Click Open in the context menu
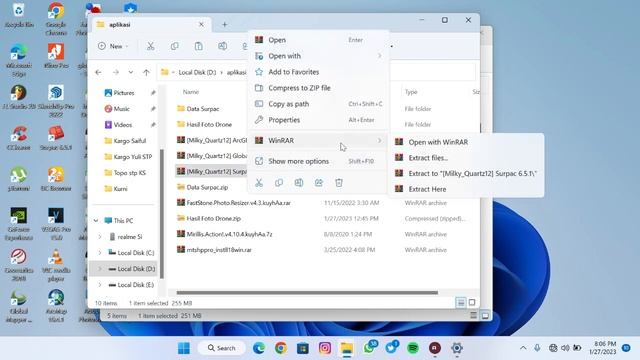The image size is (640, 360). point(318,40)
